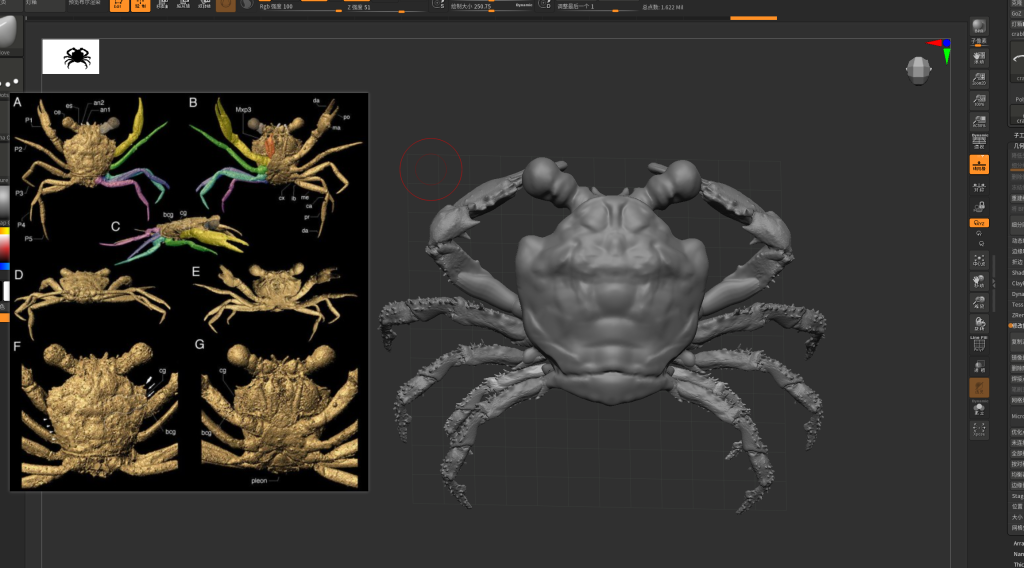The image size is (1024, 568).
Task: Toggle the Local symmetry (开启) button
Action: 979,187
